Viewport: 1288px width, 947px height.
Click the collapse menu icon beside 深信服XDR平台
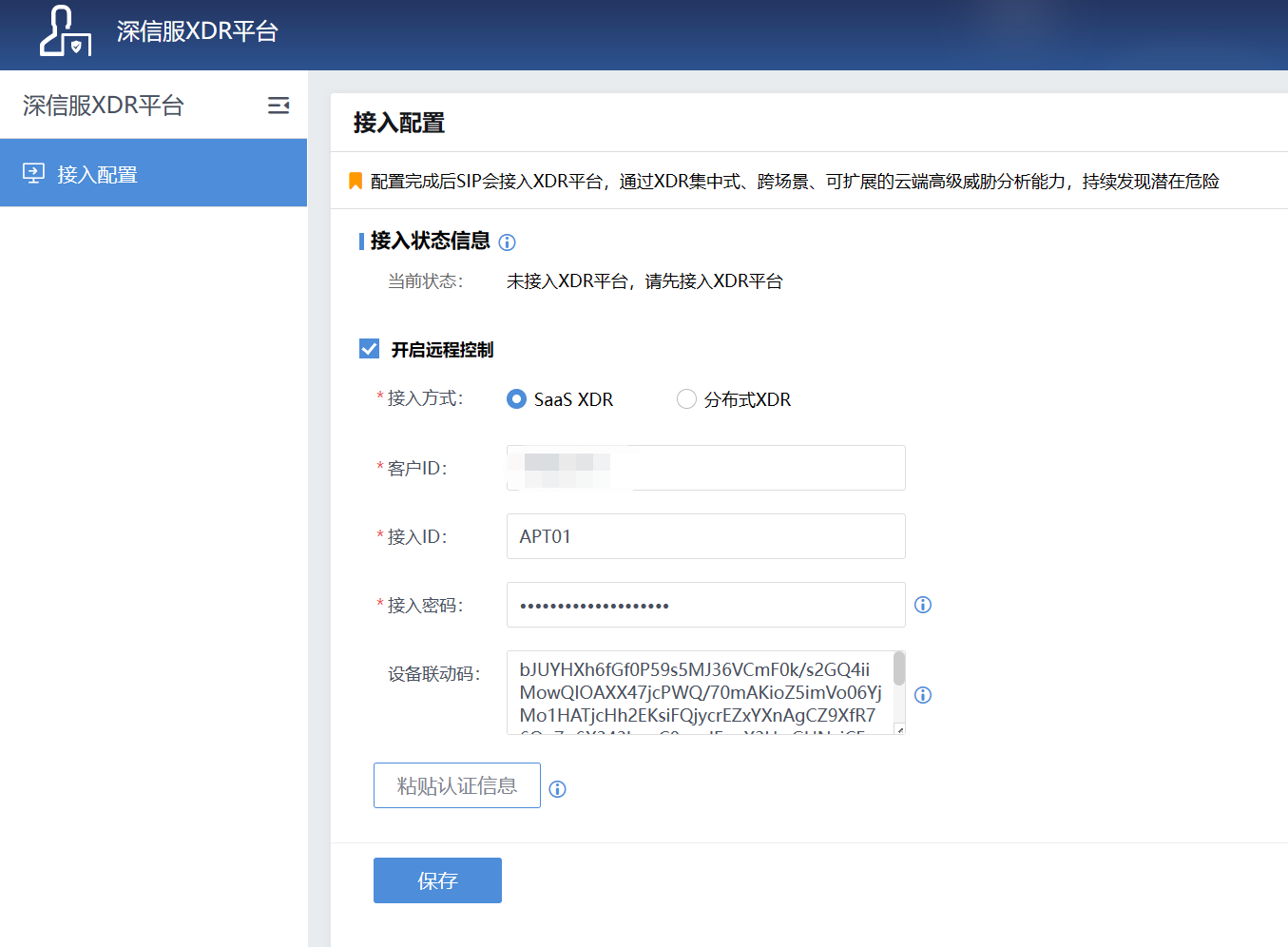pyautogui.click(x=279, y=106)
